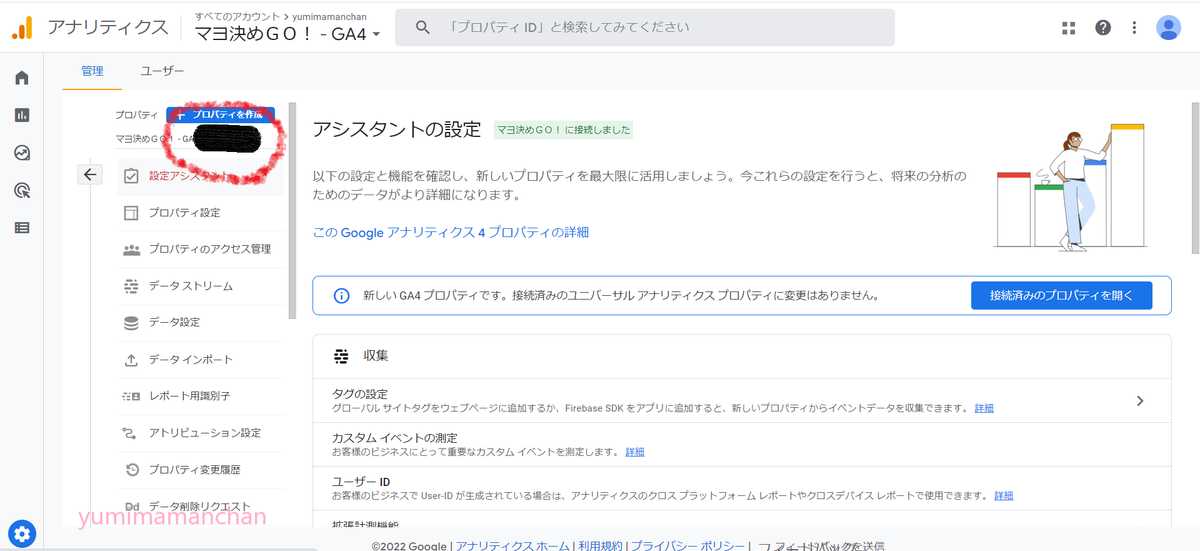
Task: Open 利用規約 footer link
Action: [x=600, y=545]
